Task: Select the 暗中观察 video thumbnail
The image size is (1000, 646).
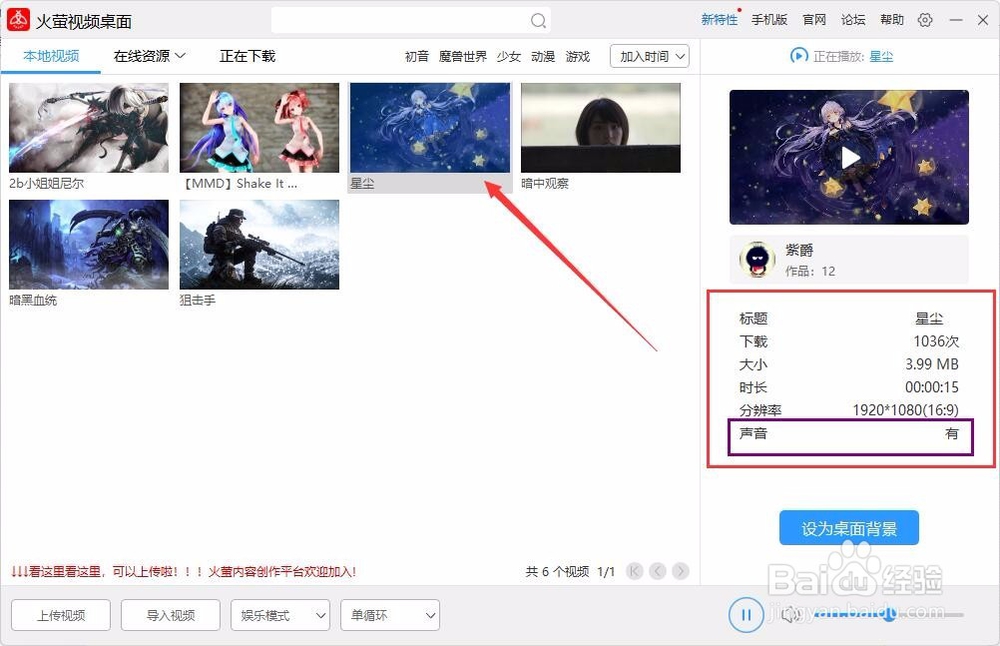Action: coord(601,128)
